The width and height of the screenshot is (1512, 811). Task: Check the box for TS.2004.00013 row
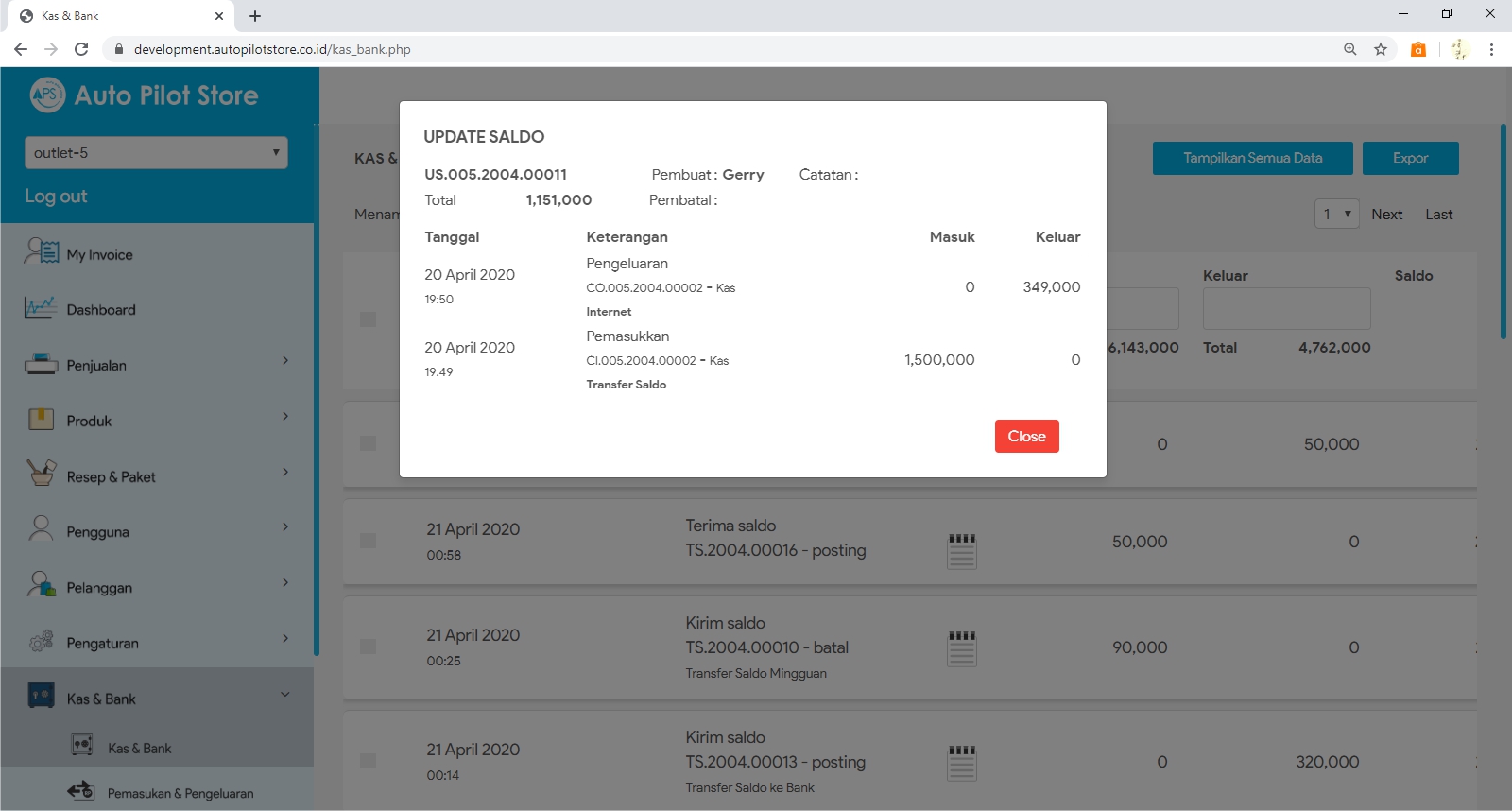(x=368, y=761)
